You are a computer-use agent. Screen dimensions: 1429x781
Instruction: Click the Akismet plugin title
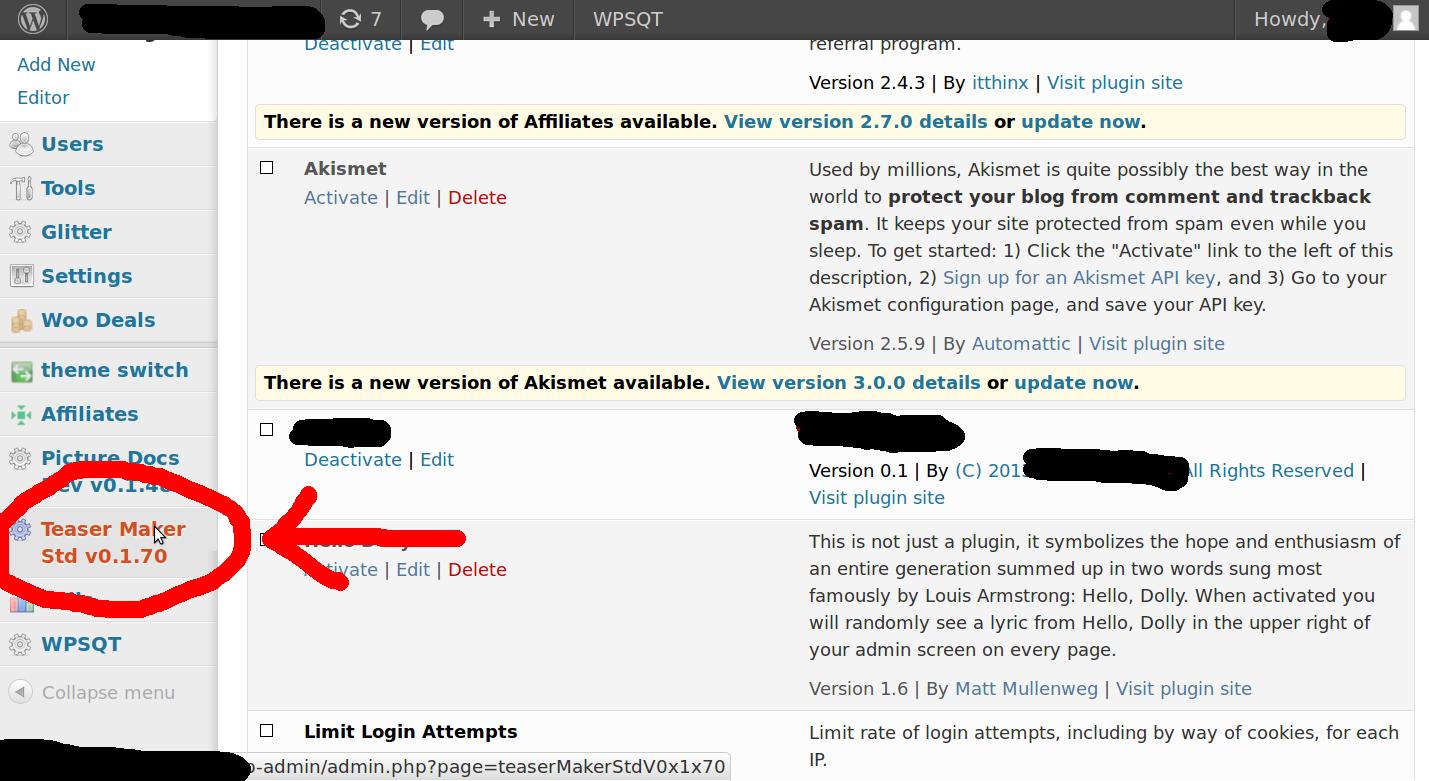[x=345, y=168]
